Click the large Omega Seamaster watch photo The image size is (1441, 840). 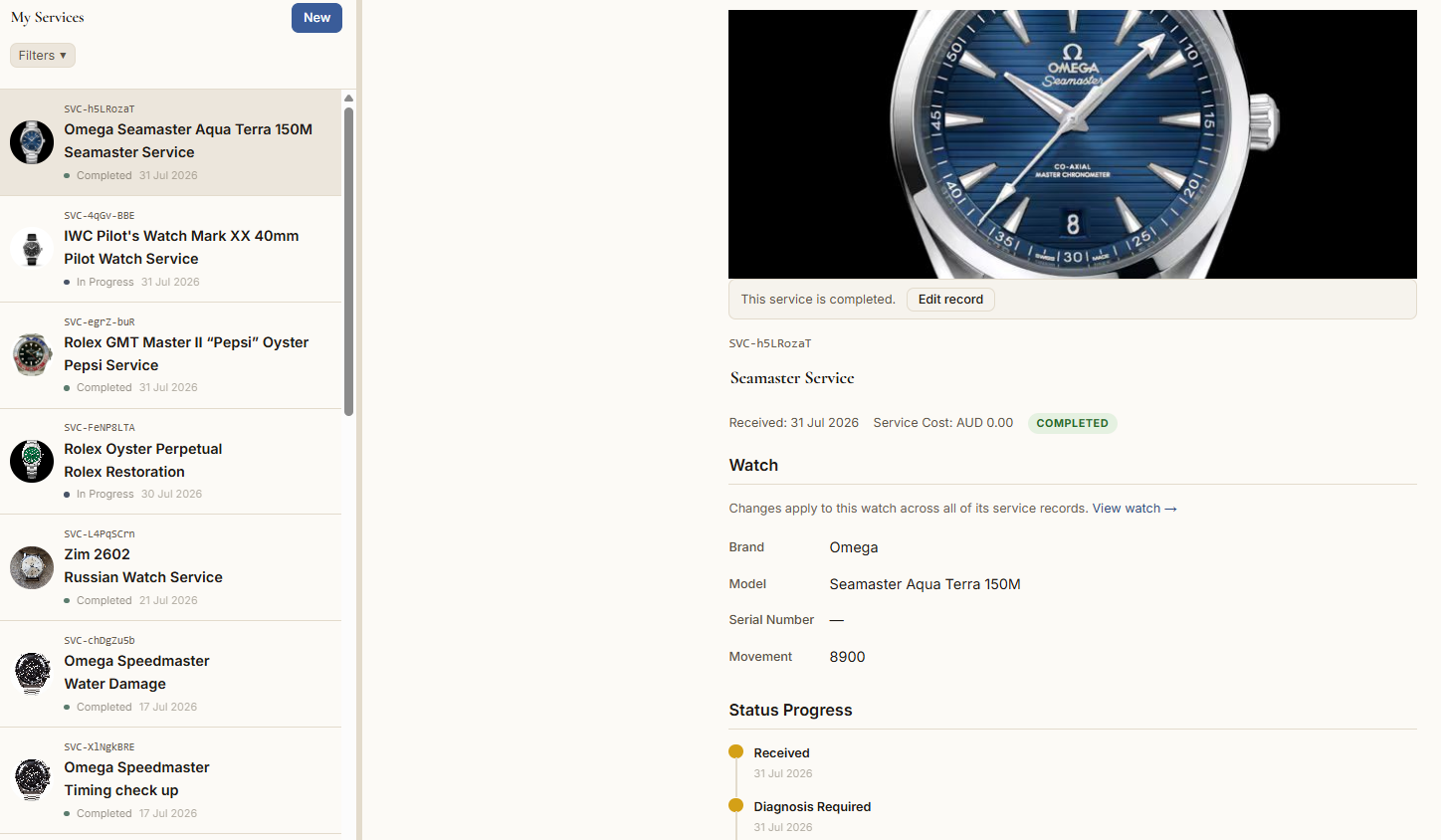1073,144
